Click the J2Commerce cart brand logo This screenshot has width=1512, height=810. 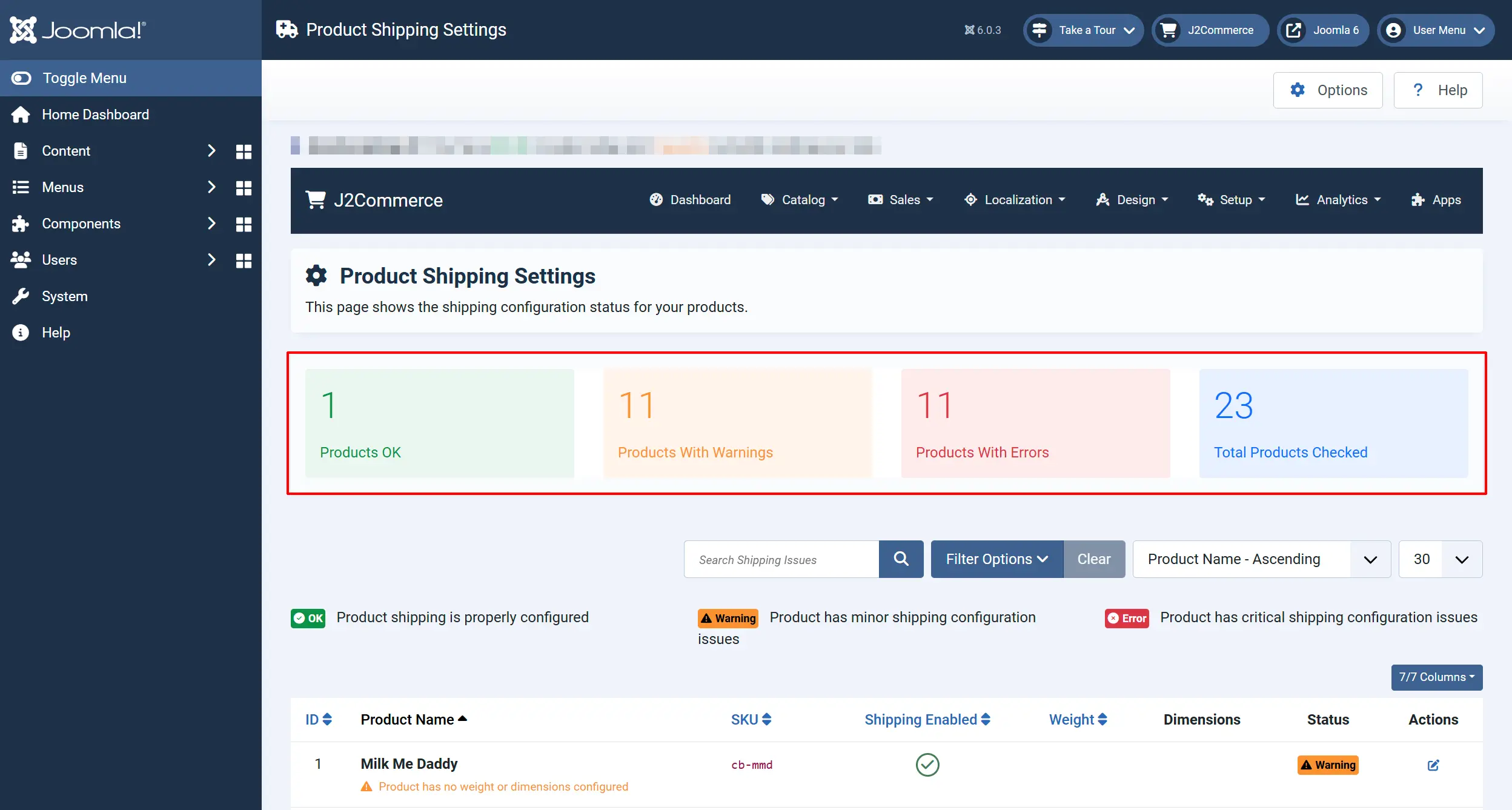click(x=374, y=200)
